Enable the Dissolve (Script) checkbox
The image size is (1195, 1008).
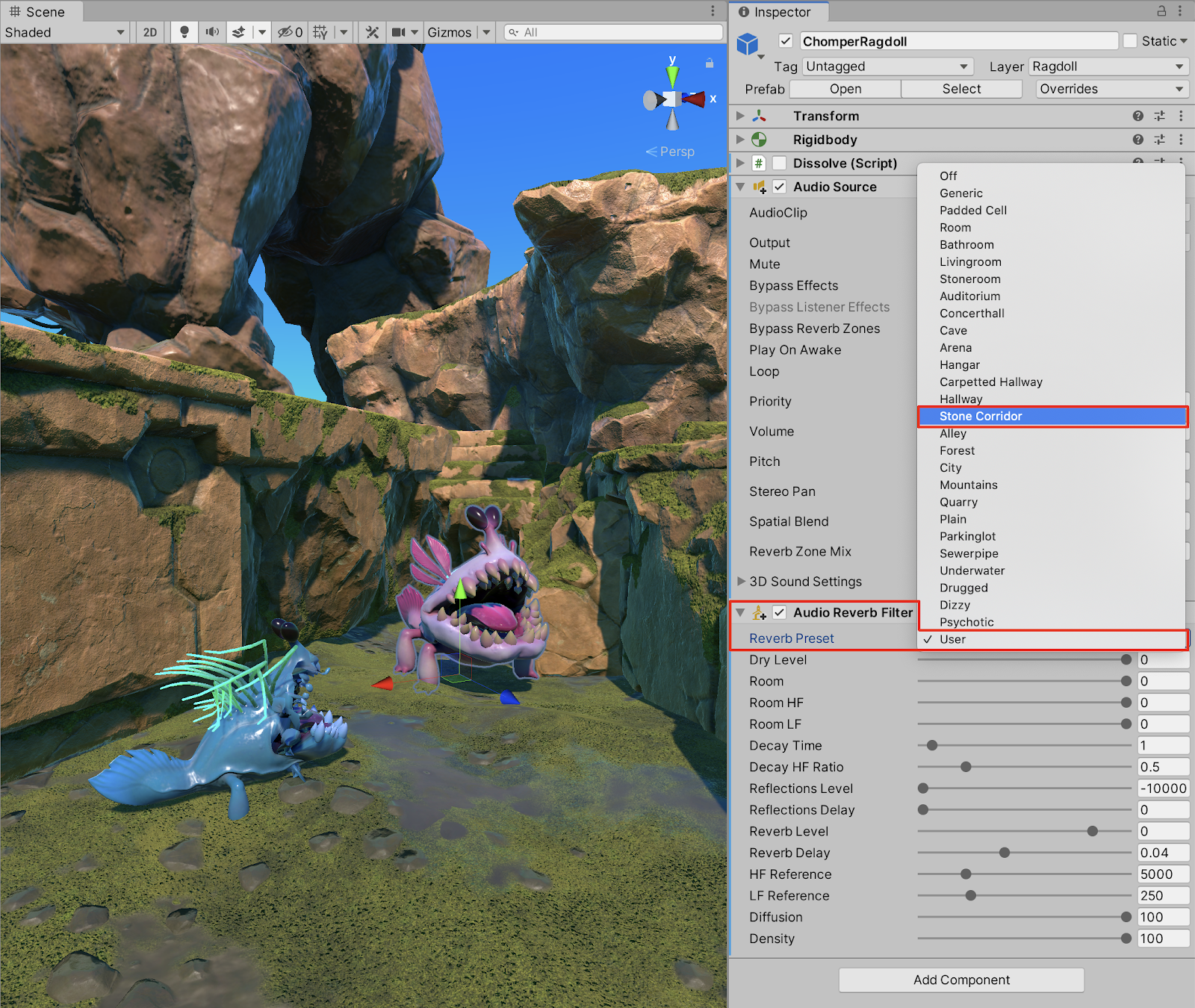point(779,163)
